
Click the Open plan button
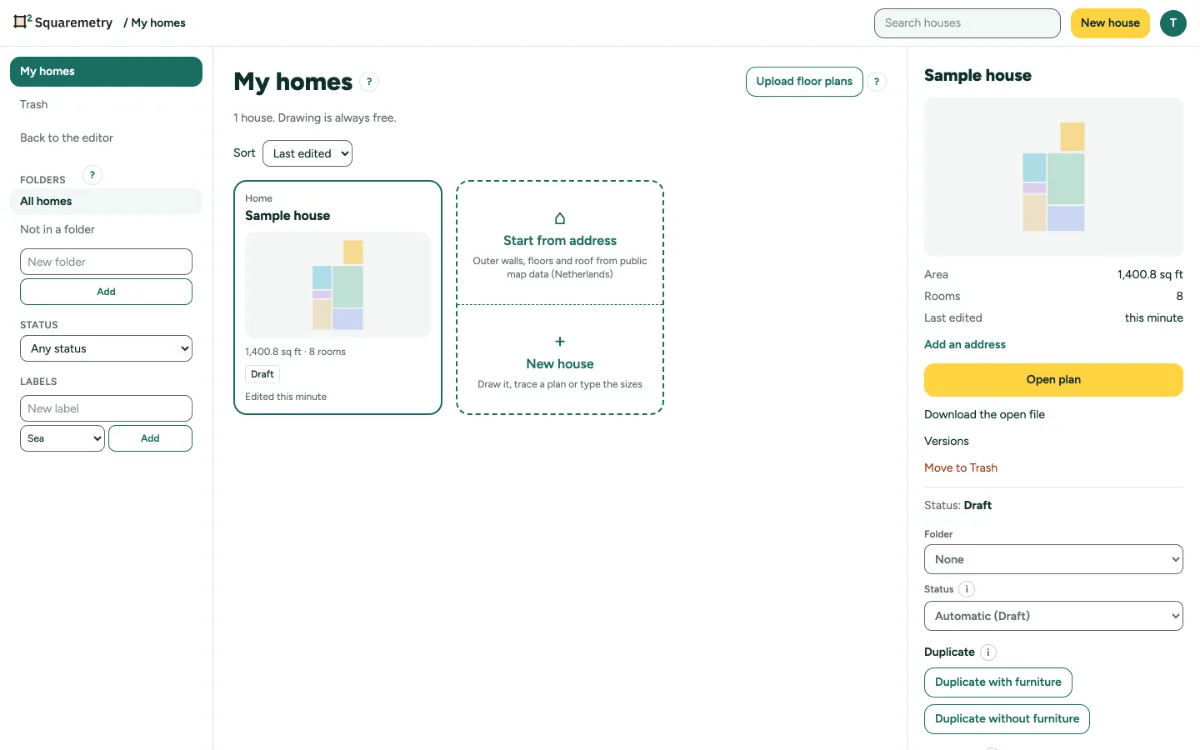1053,380
